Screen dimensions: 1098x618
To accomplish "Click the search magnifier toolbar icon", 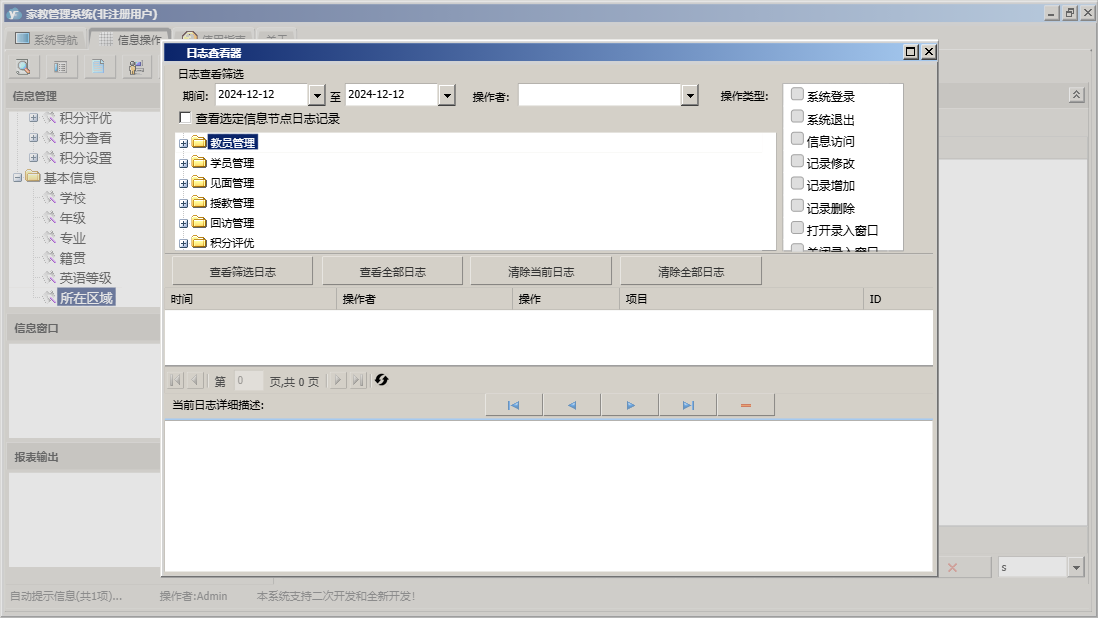I will 24,67.
